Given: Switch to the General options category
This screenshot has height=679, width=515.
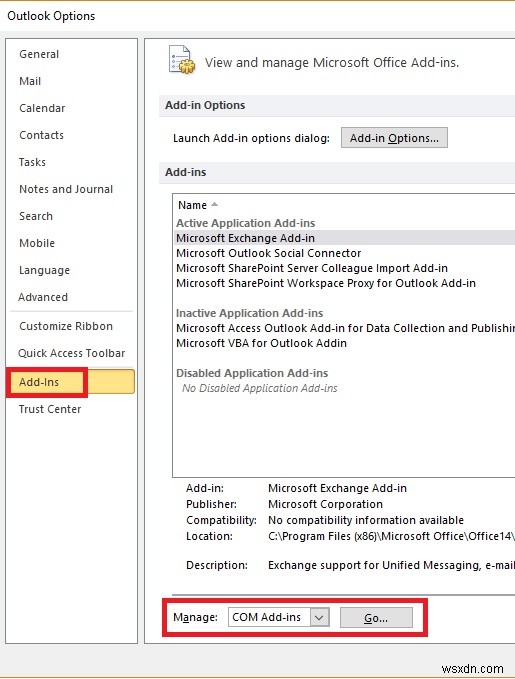Looking at the screenshot, I should 39,54.
